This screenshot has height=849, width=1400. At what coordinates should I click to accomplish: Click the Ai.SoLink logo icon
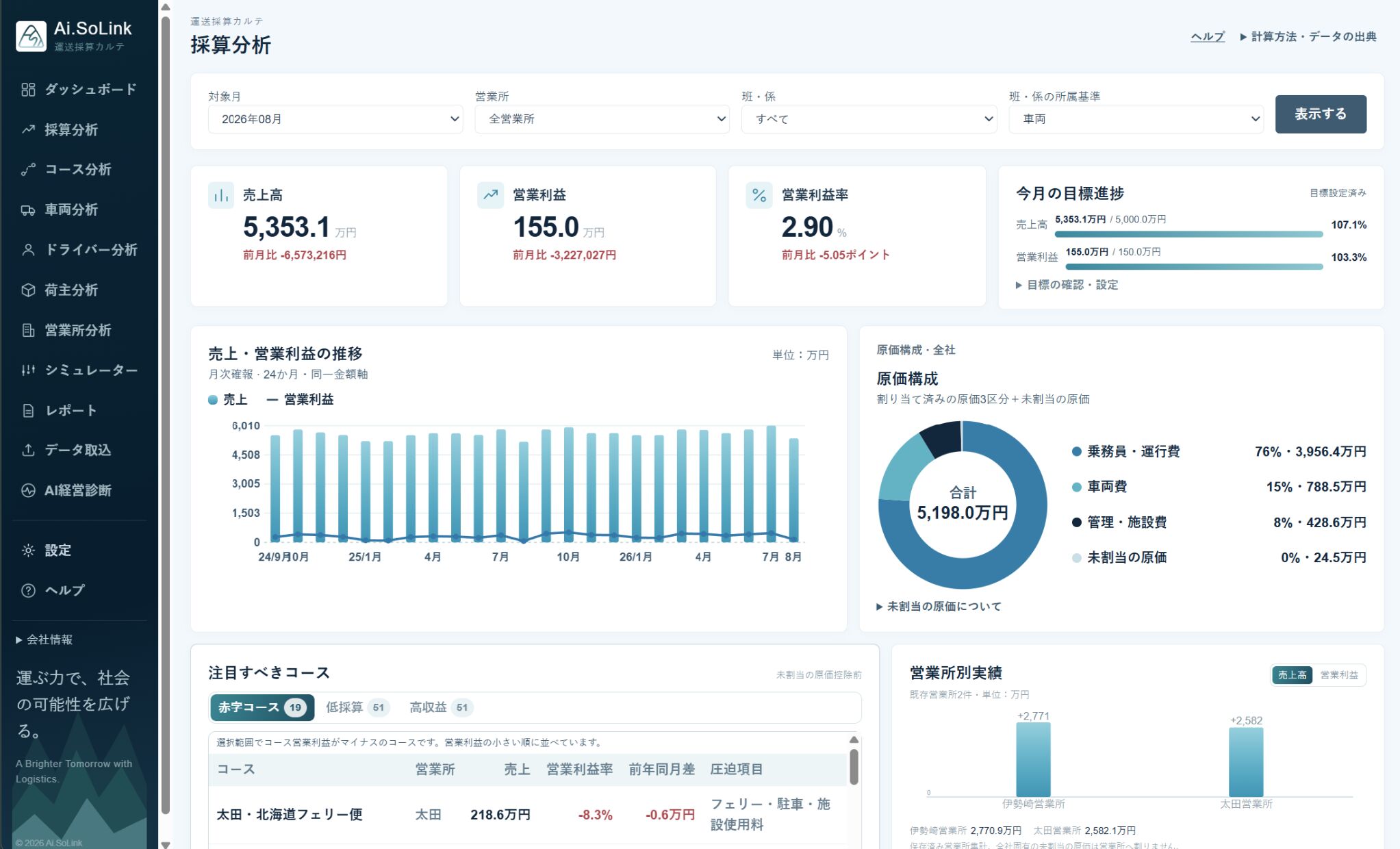pos(31,36)
